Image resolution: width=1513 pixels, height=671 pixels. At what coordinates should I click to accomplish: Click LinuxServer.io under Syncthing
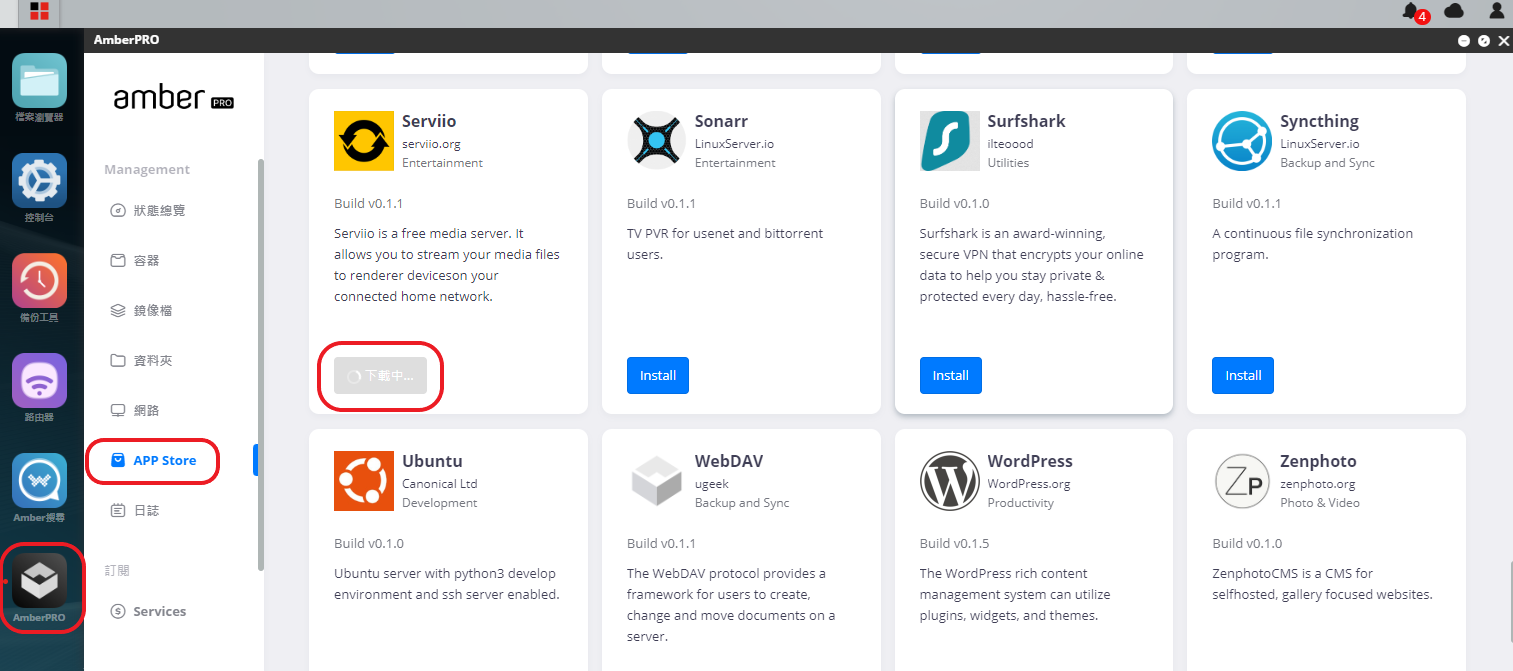pyautogui.click(x=1320, y=143)
